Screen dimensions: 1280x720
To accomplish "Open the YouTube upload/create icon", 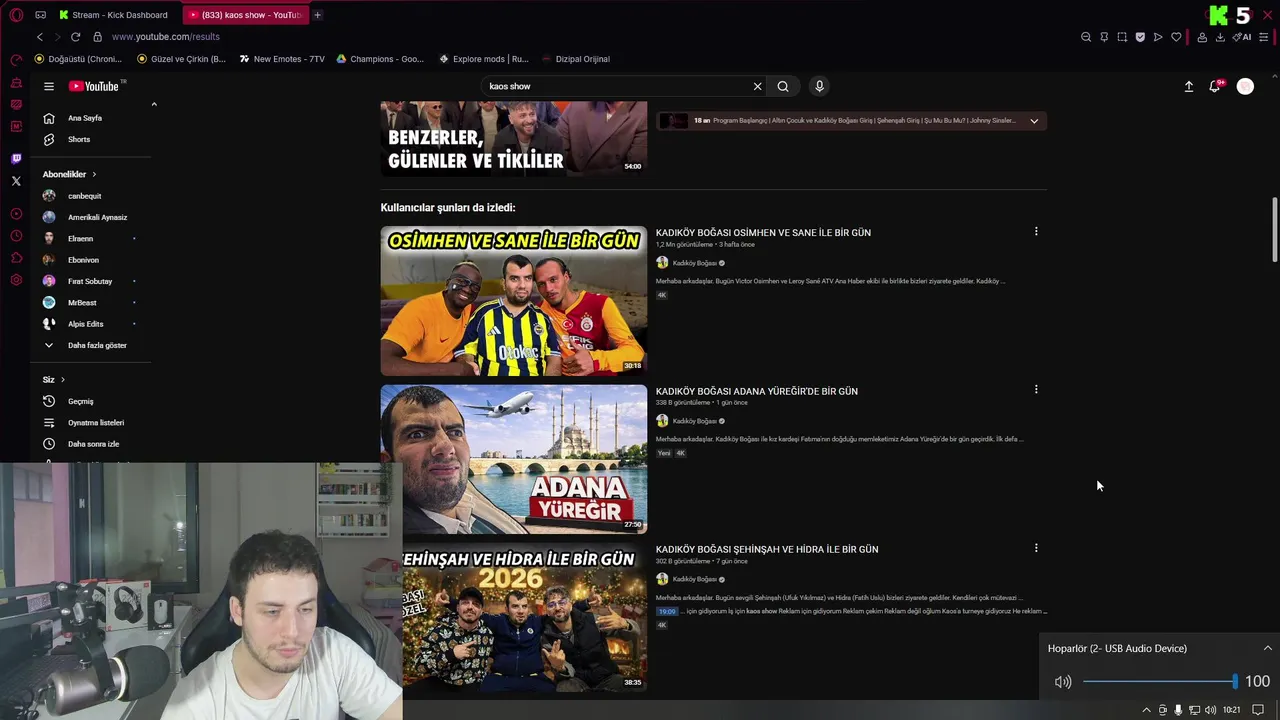I will pos(1189,86).
